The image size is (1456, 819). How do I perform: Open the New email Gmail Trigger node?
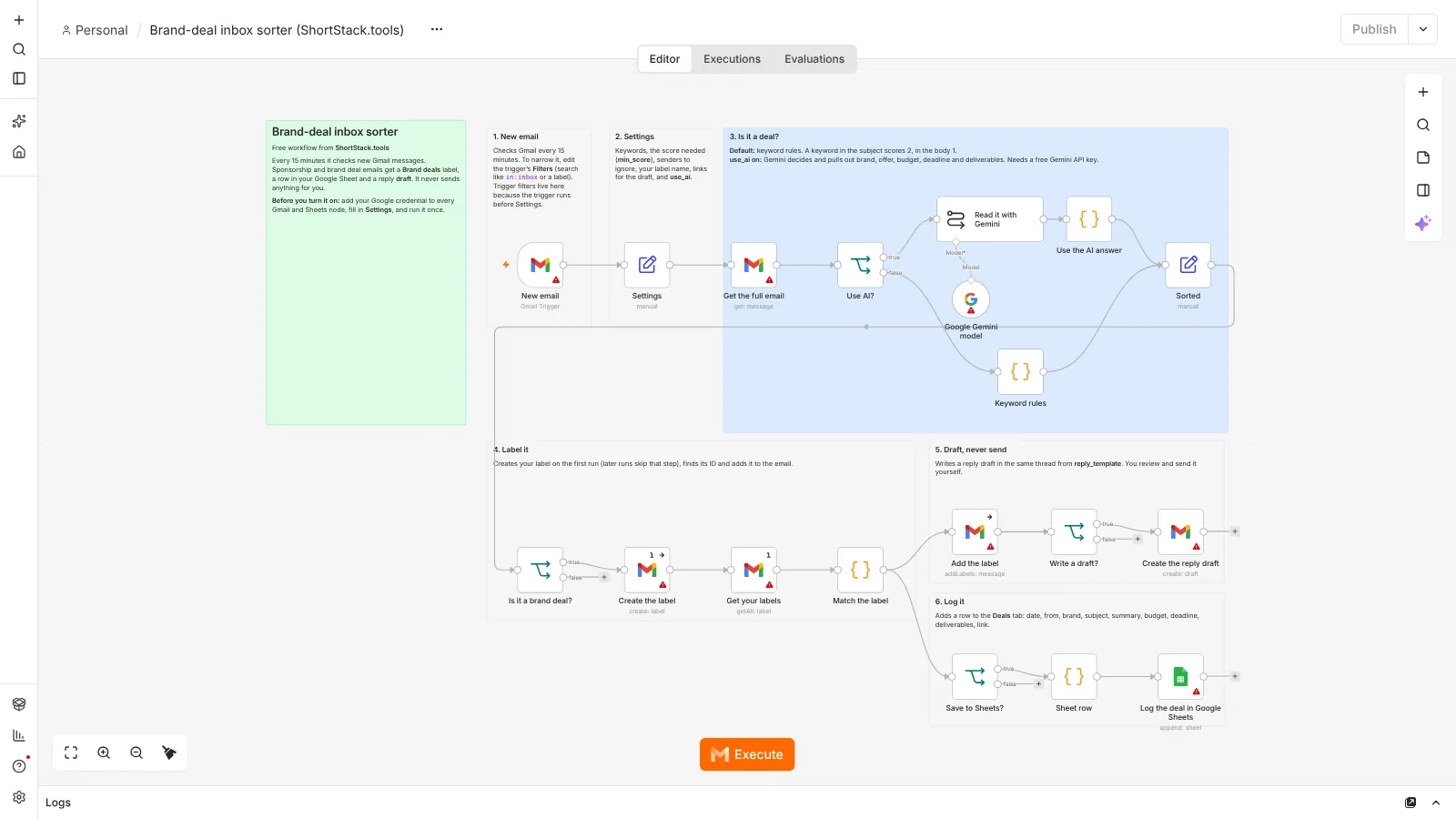pos(540,265)
